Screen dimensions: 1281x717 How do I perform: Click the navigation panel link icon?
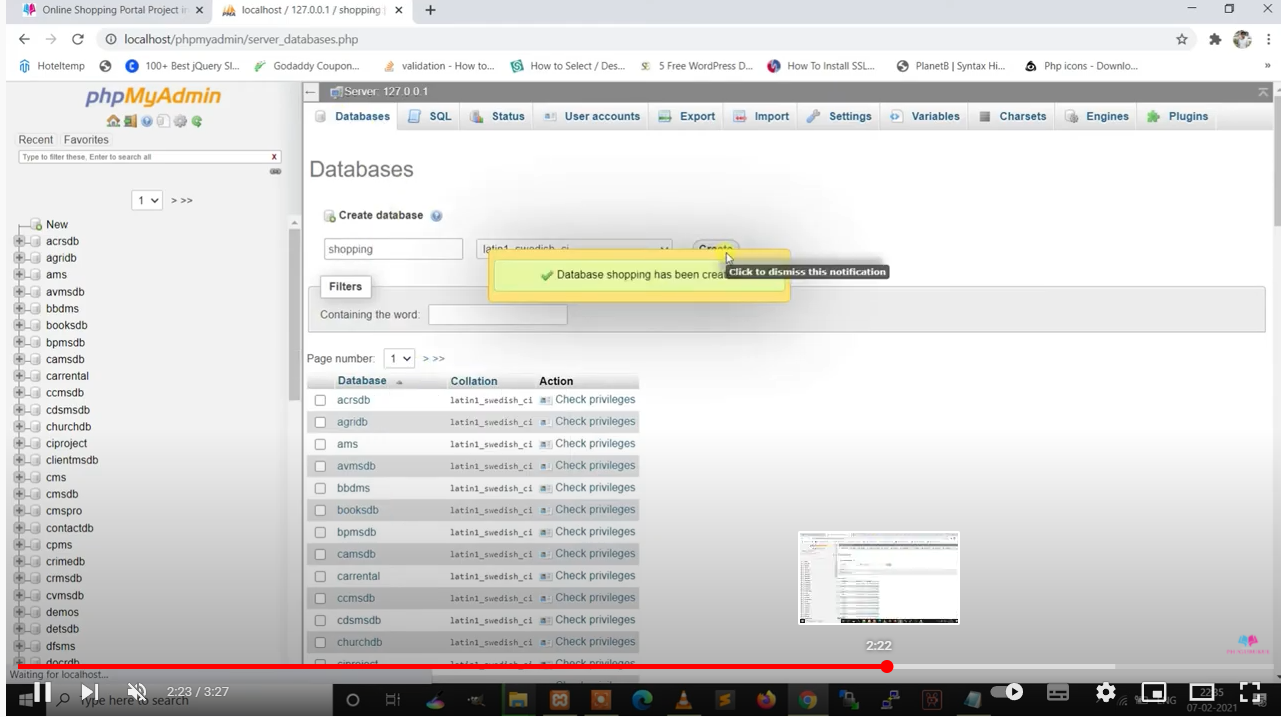click(x=275, y=172)
